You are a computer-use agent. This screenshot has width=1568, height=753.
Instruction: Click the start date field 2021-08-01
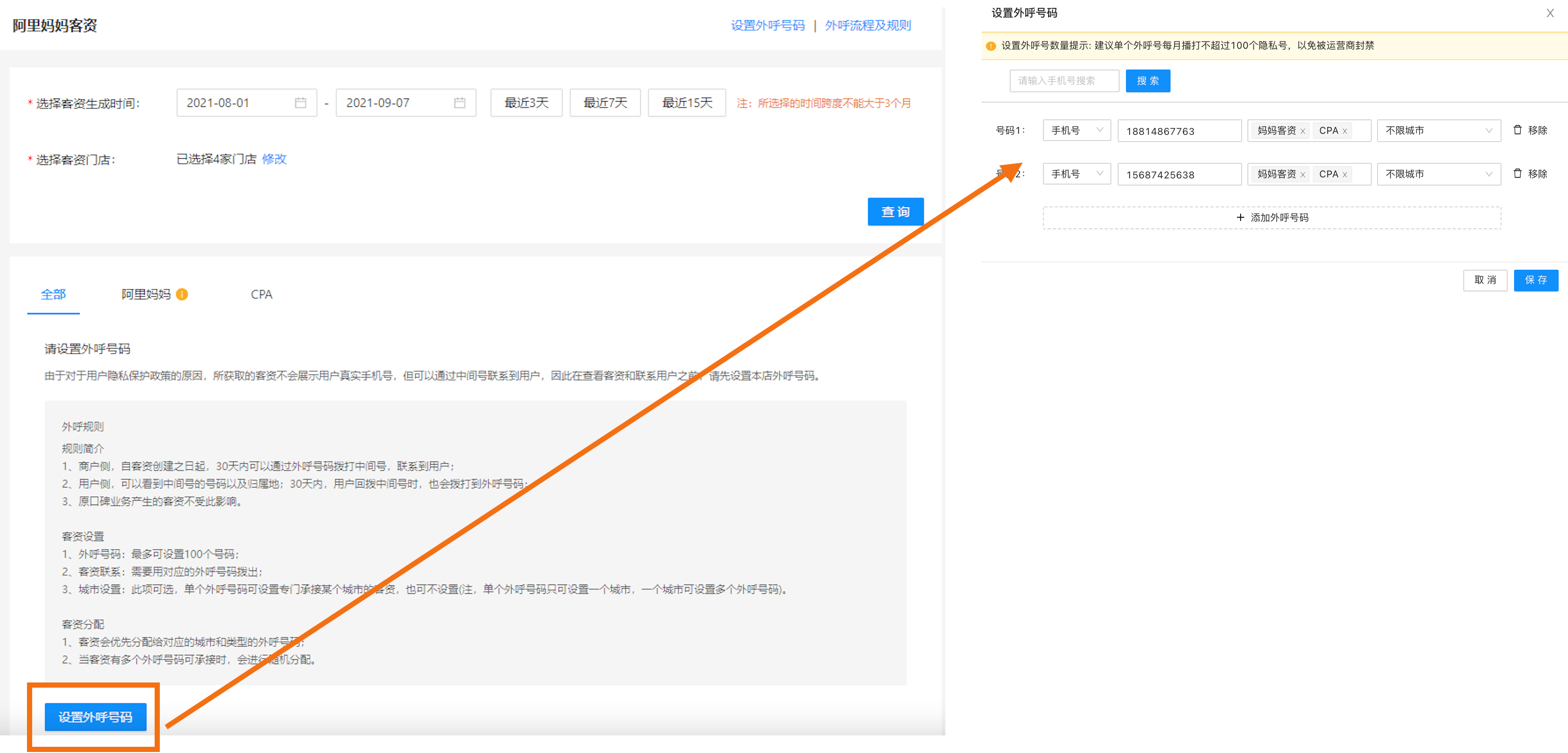click(246, 103)
